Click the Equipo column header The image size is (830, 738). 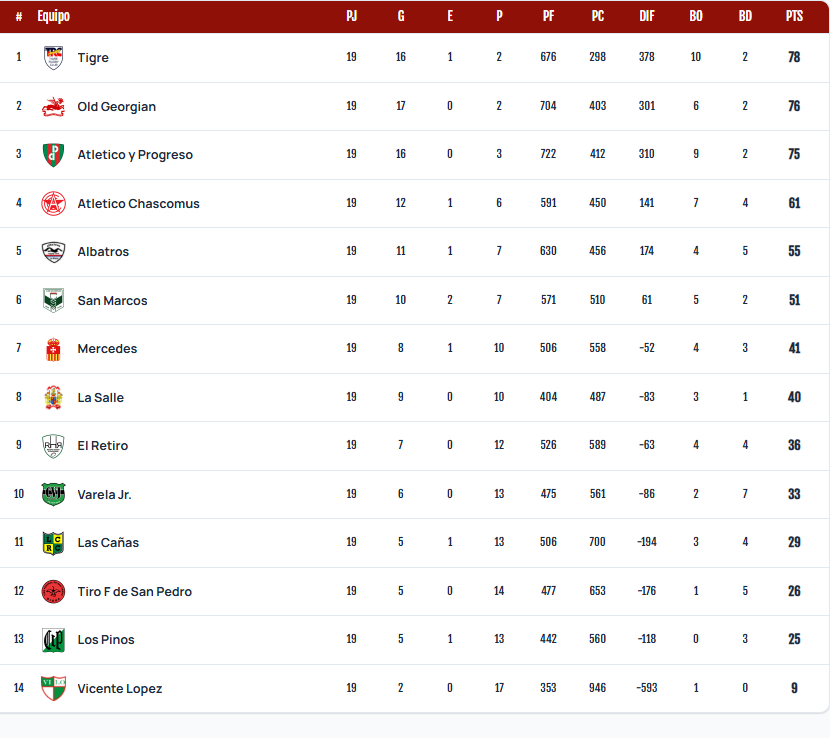coord(53,16)
